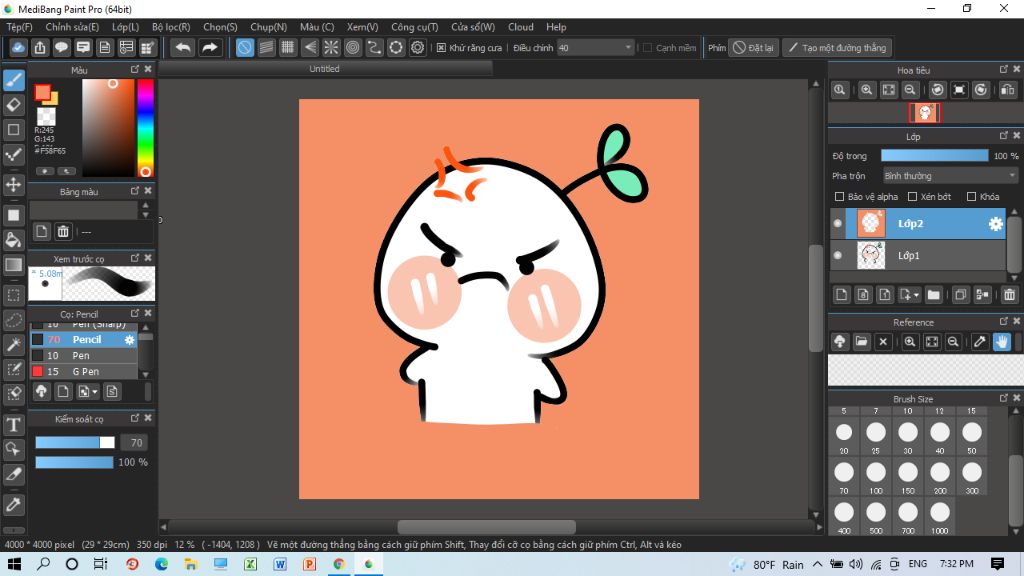Select the Eyedropper tool
The height and width of the screenshot is (576, 1024).
tap(14, 504)
